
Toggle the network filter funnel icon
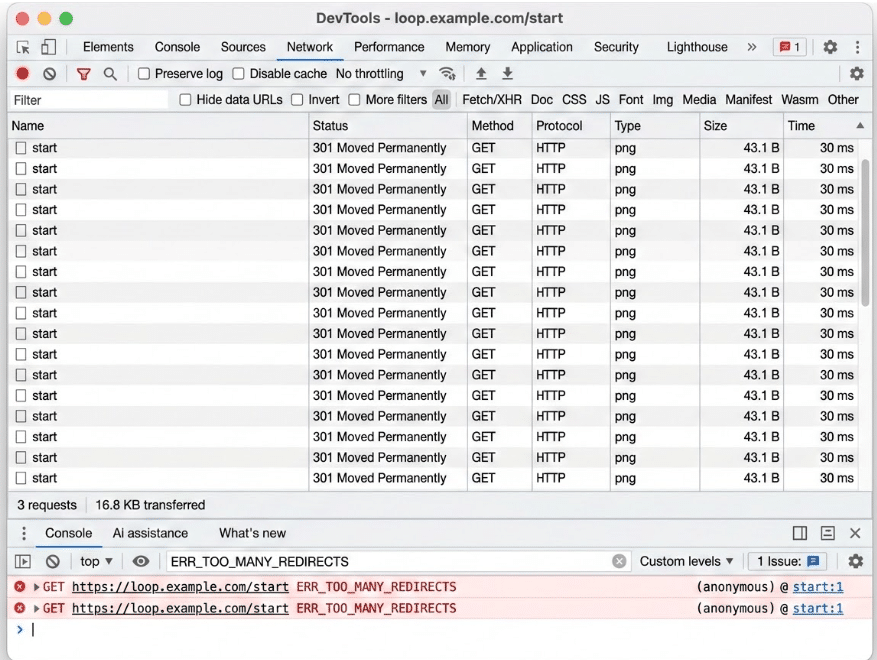click(x=83, y=74)
